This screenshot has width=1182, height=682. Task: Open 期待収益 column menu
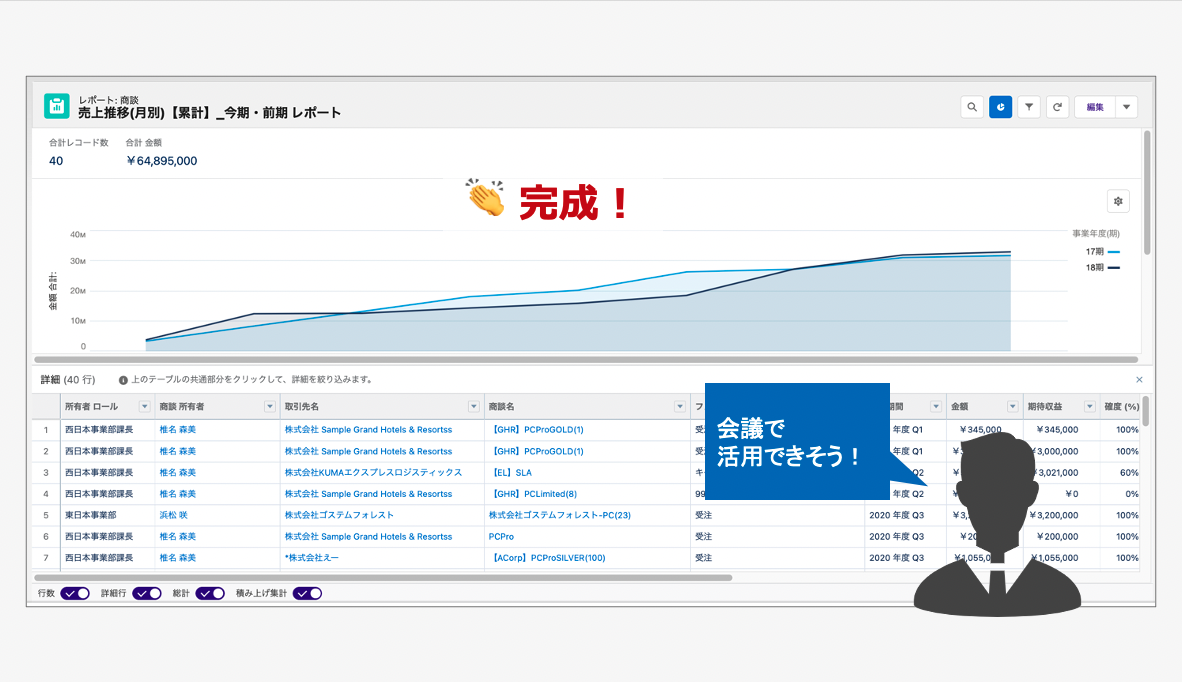[1090, 407]
